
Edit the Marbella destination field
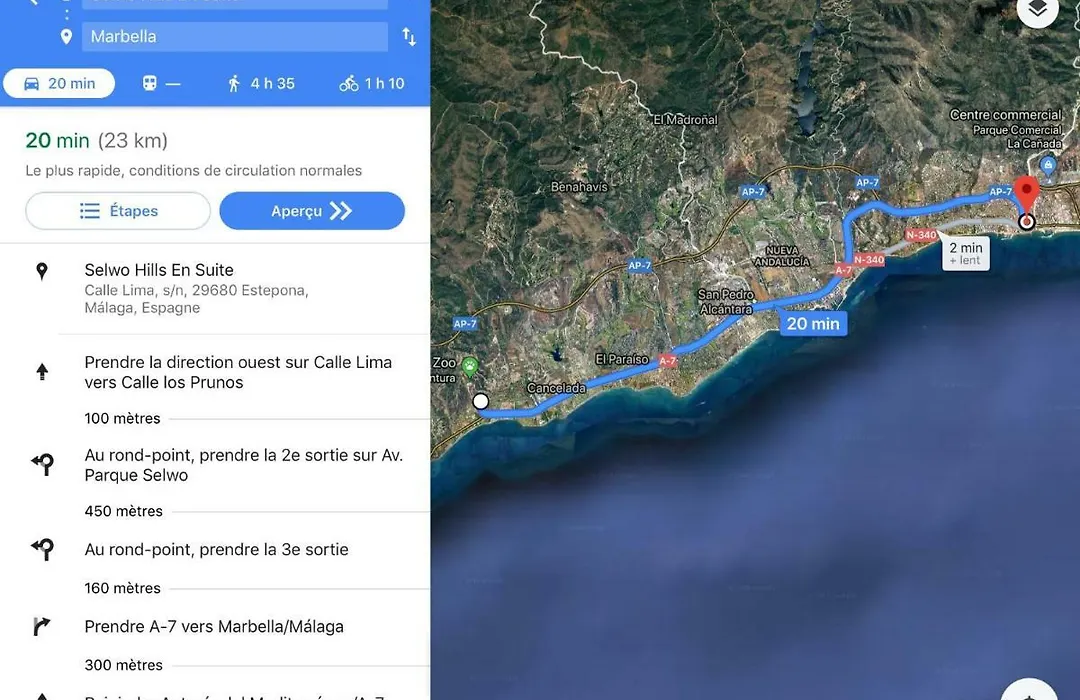(x=235, y=37)
